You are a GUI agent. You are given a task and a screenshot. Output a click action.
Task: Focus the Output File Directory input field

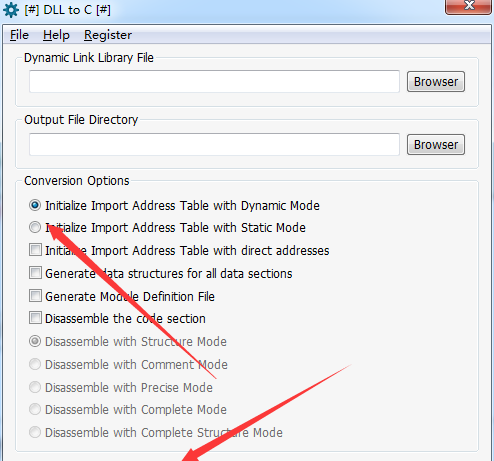[214, 144]
